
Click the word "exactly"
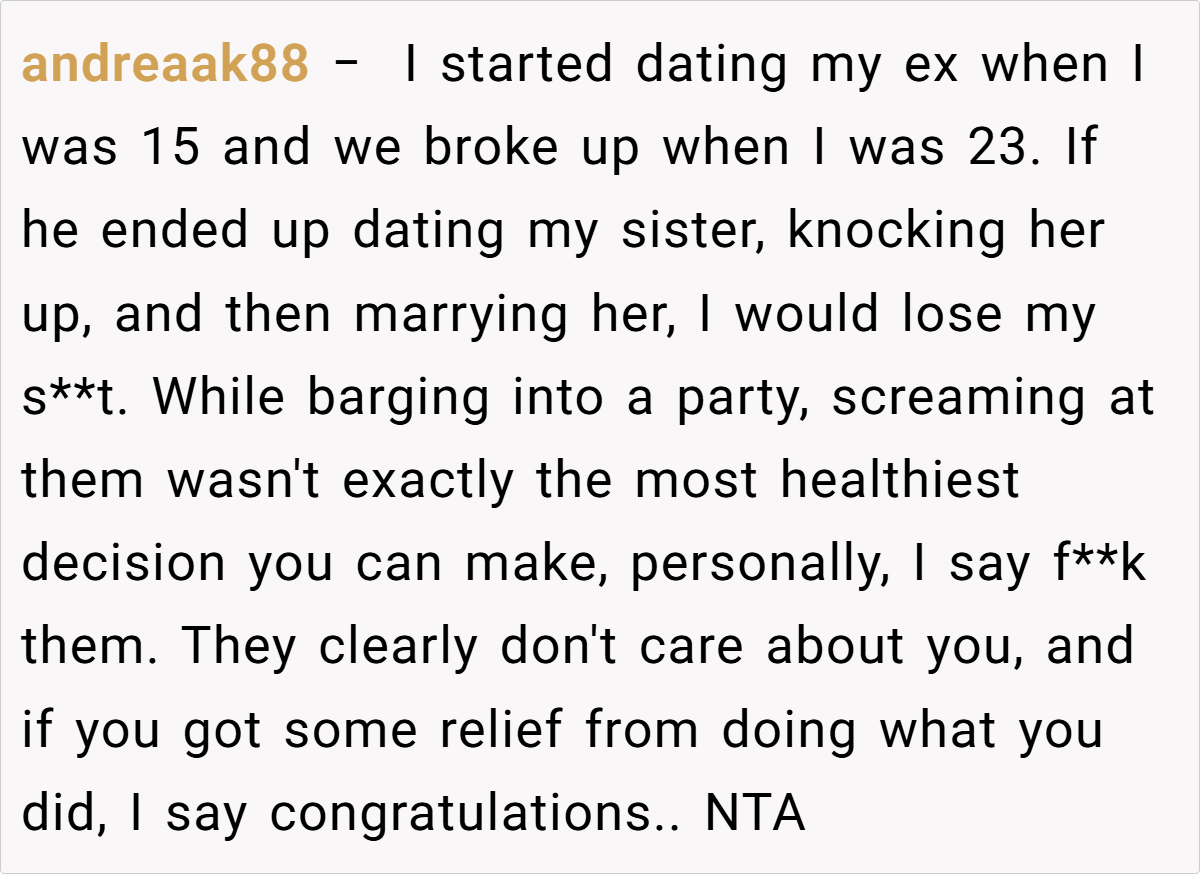pyautogui.click(x=428, y=481)
